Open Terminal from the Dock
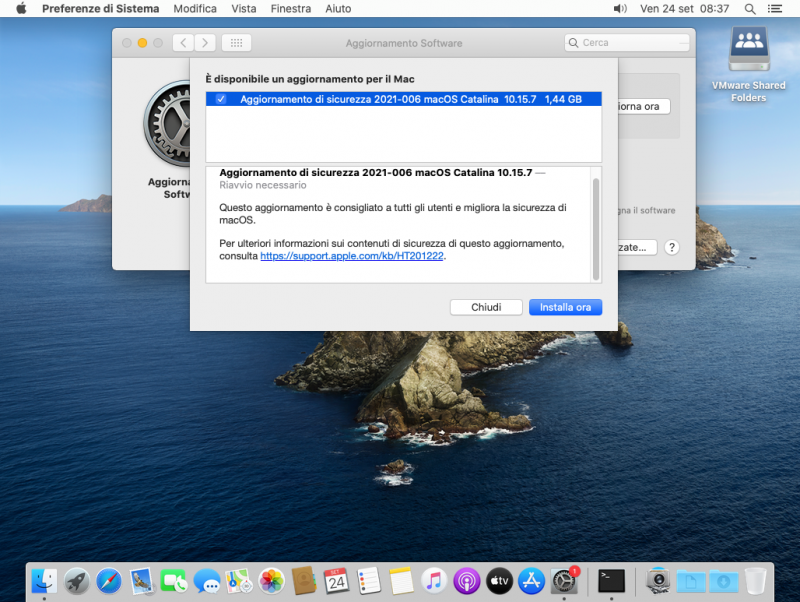The image size is (800, 602). click(x=611, y=581)
